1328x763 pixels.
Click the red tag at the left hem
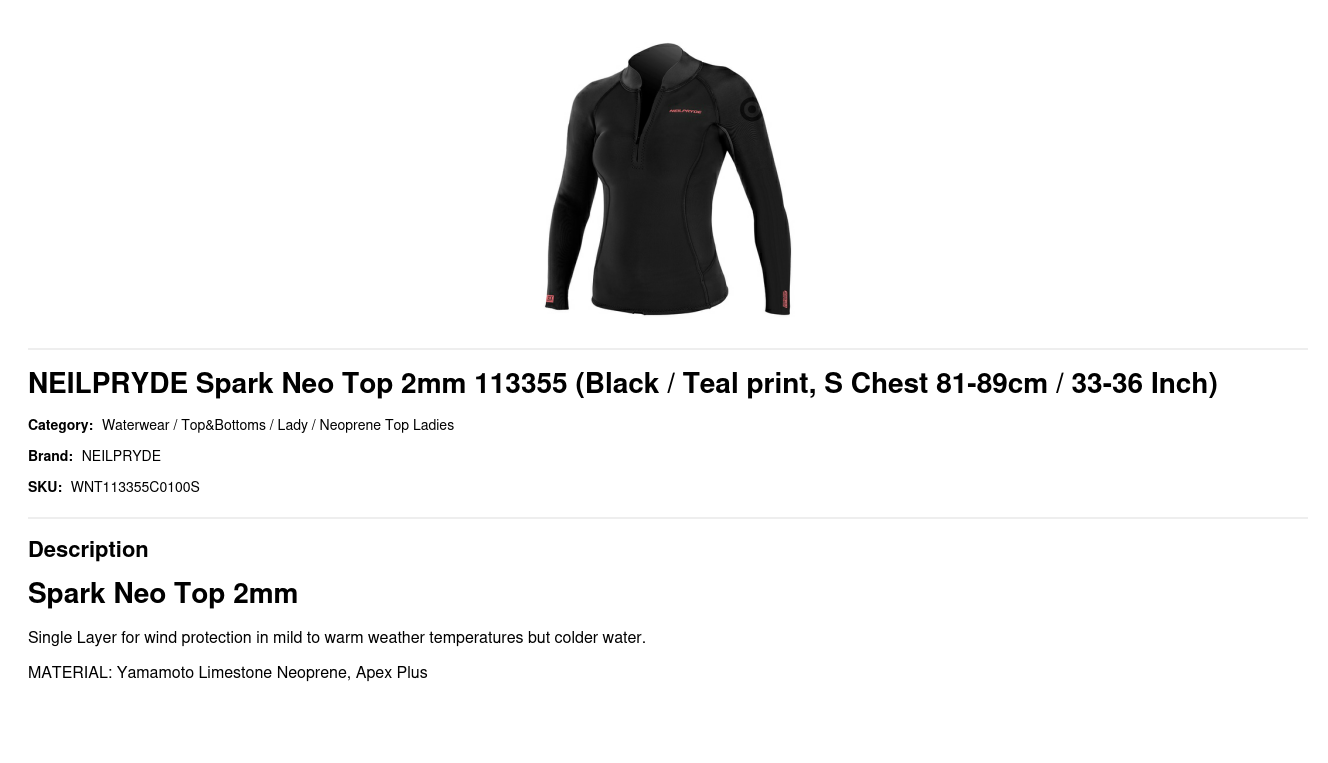click(x=550, y=299)
